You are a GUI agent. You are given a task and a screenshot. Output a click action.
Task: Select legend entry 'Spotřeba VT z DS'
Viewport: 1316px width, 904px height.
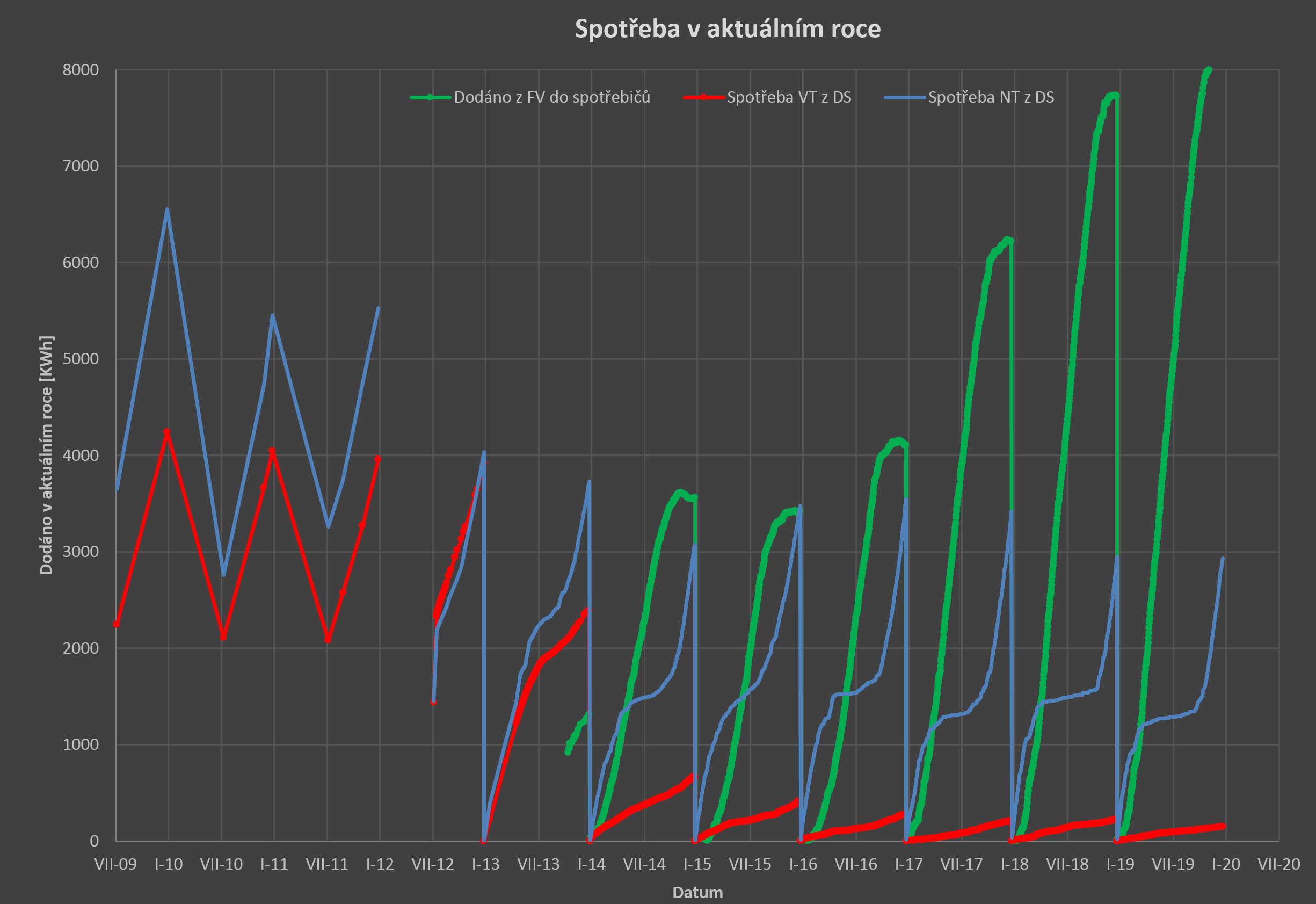(x=789, y=97)
